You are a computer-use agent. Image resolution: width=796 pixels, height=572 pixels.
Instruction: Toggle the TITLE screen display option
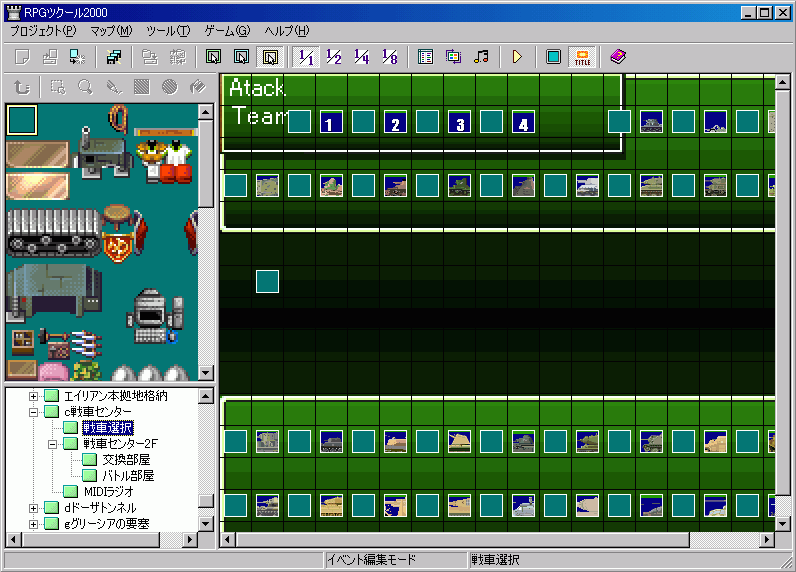pyautogui.click(x=582, y=56)
